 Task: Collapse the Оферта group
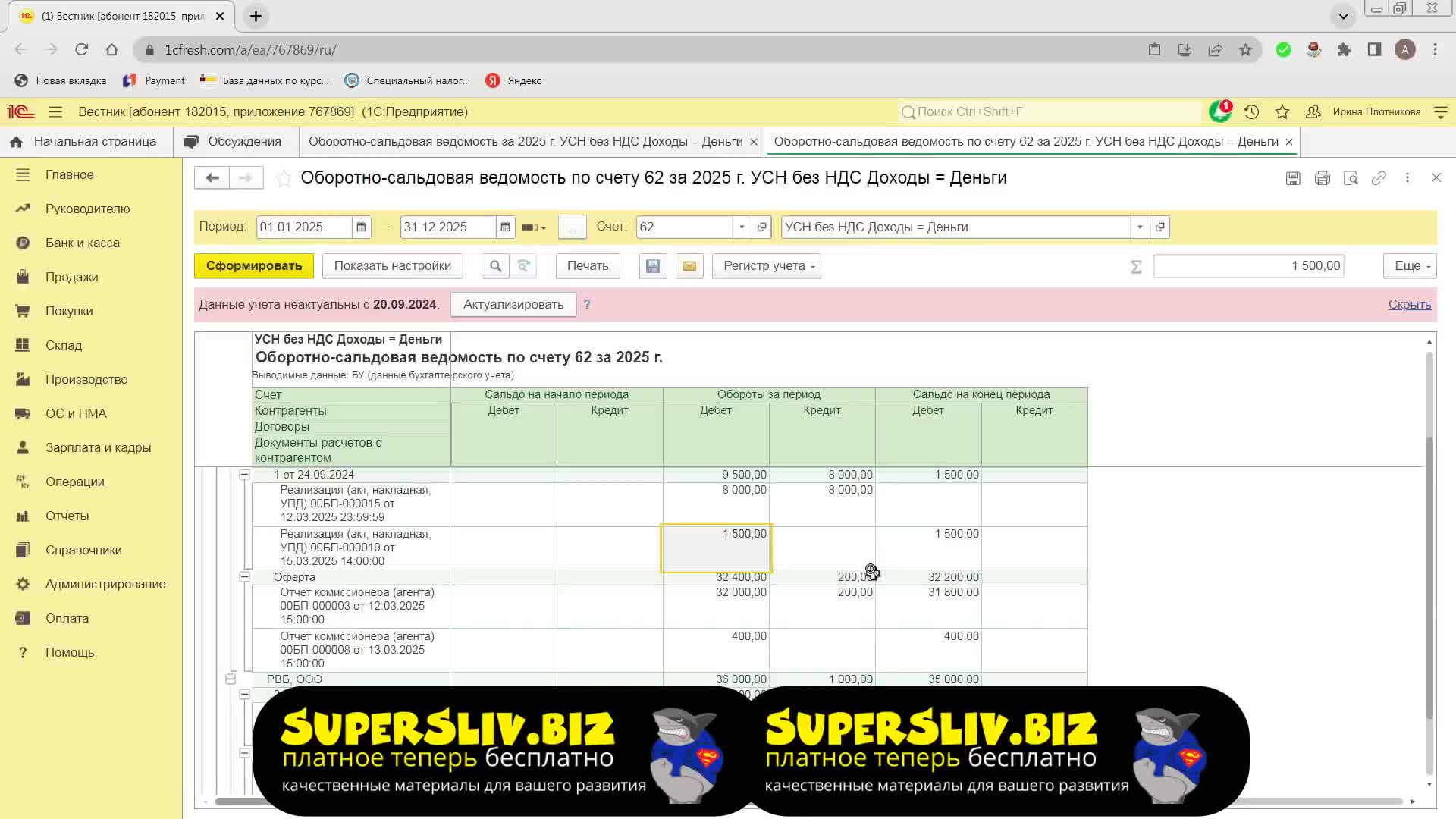click(x=244, y=577)
